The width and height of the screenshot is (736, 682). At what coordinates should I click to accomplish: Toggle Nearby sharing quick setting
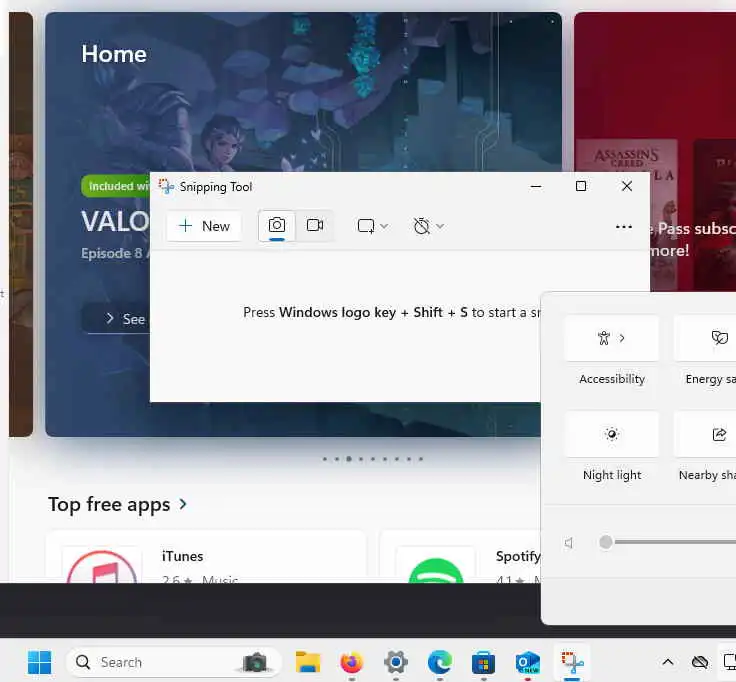click(706, 434)
